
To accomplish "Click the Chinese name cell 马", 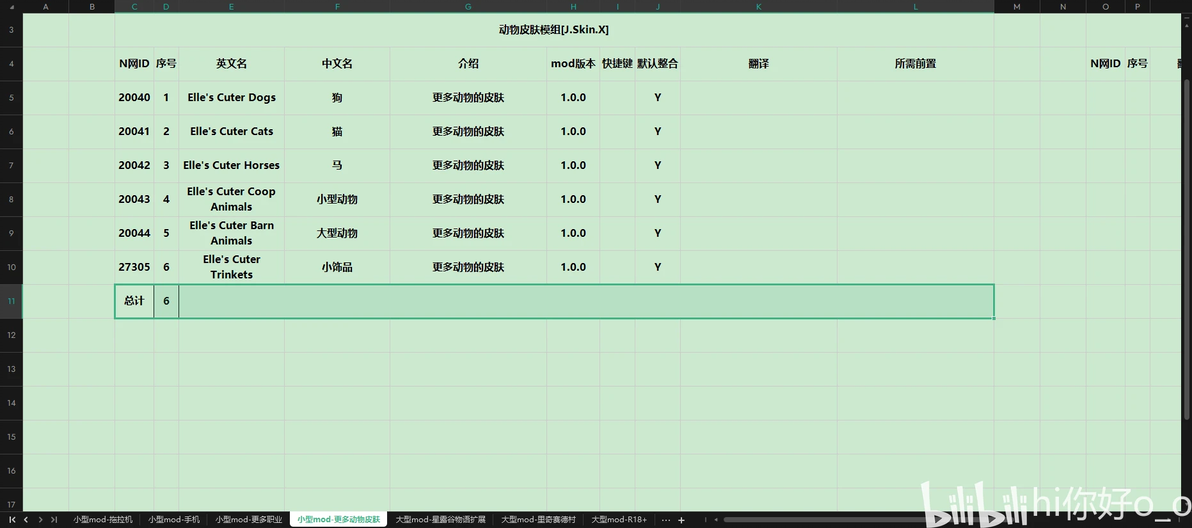I will click(x=337, y=165).
